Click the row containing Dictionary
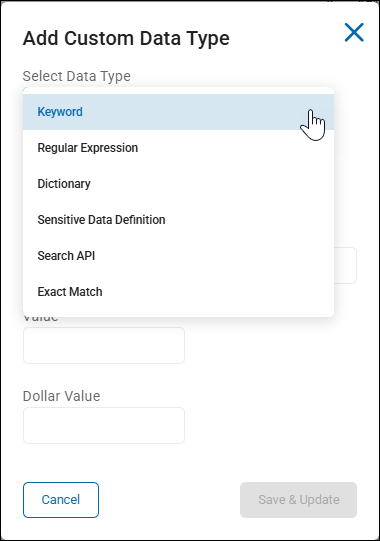The image size is (380, 541). (x=178, y=184)
